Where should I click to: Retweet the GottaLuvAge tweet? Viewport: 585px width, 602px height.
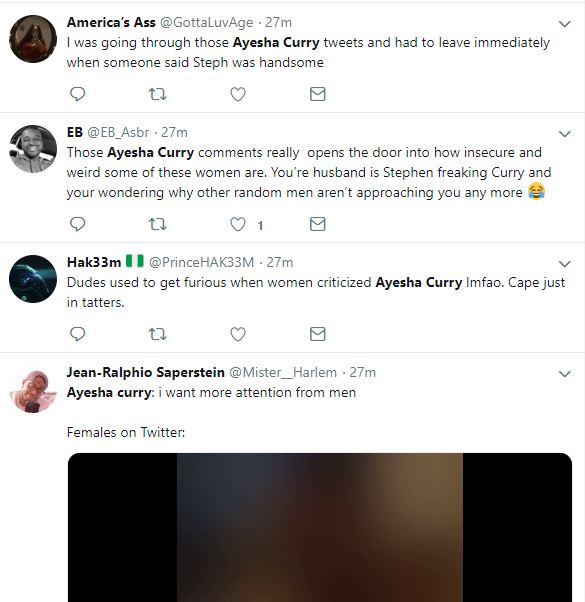coord(157,94)
